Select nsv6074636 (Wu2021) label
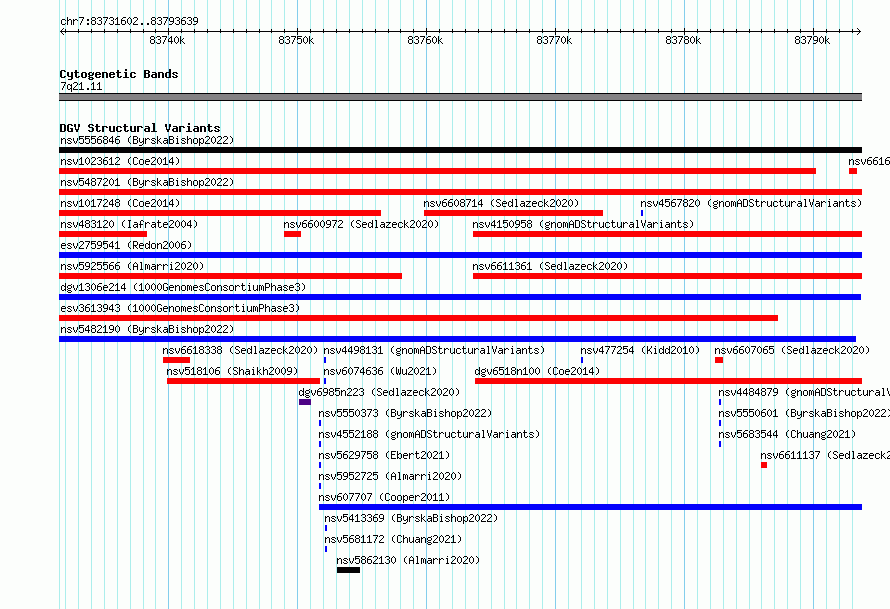890x609 pixels. 380,371
